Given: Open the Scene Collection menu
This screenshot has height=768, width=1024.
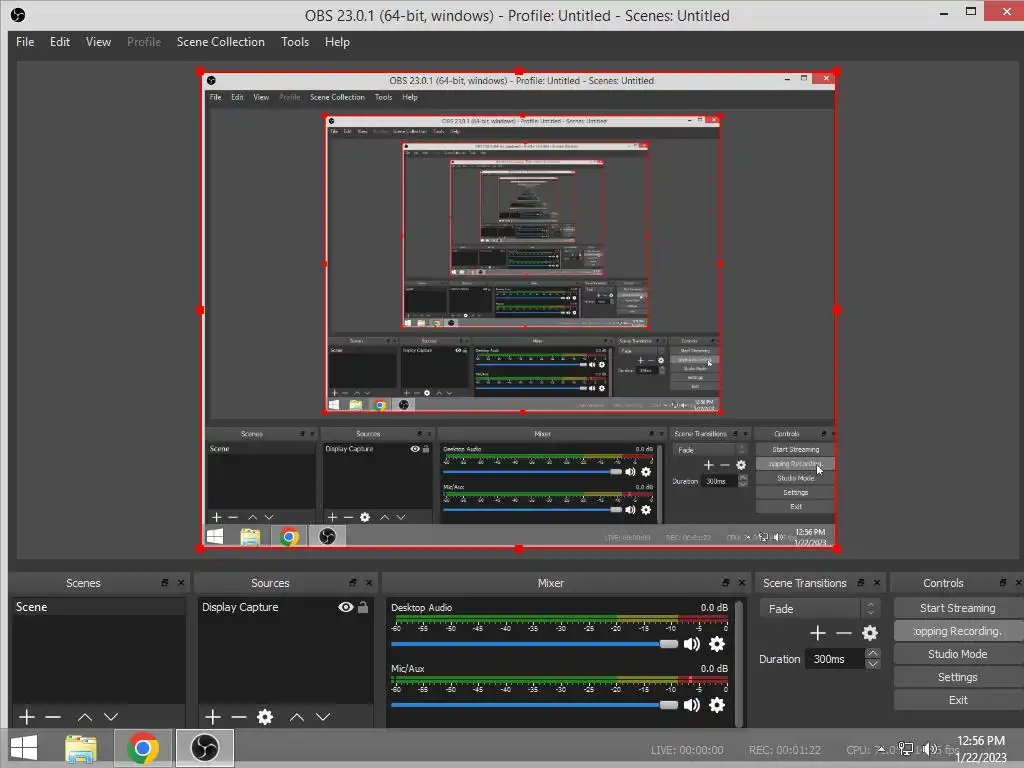Looking at the screenshot, I should pyautogui.click(x=221, y=42).
